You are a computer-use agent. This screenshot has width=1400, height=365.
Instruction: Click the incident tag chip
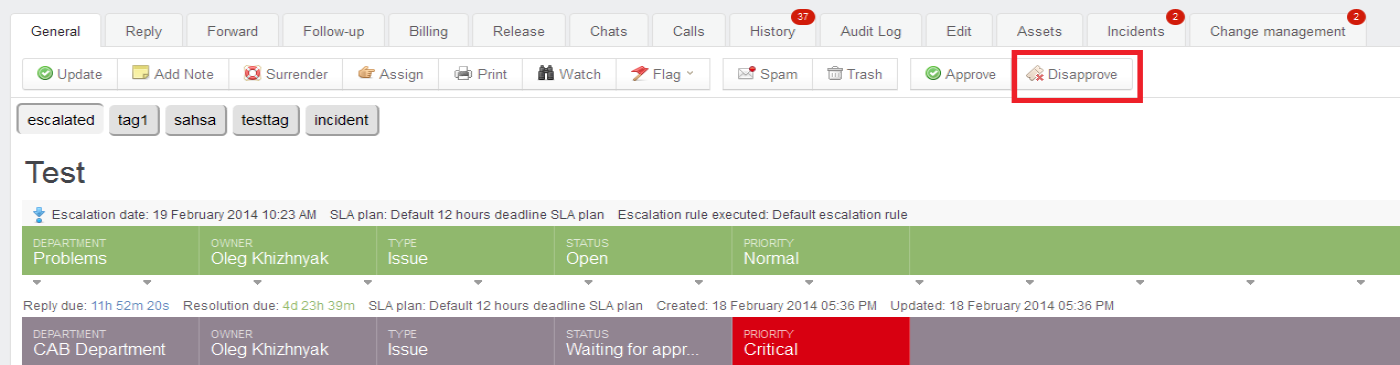[342, 120]
